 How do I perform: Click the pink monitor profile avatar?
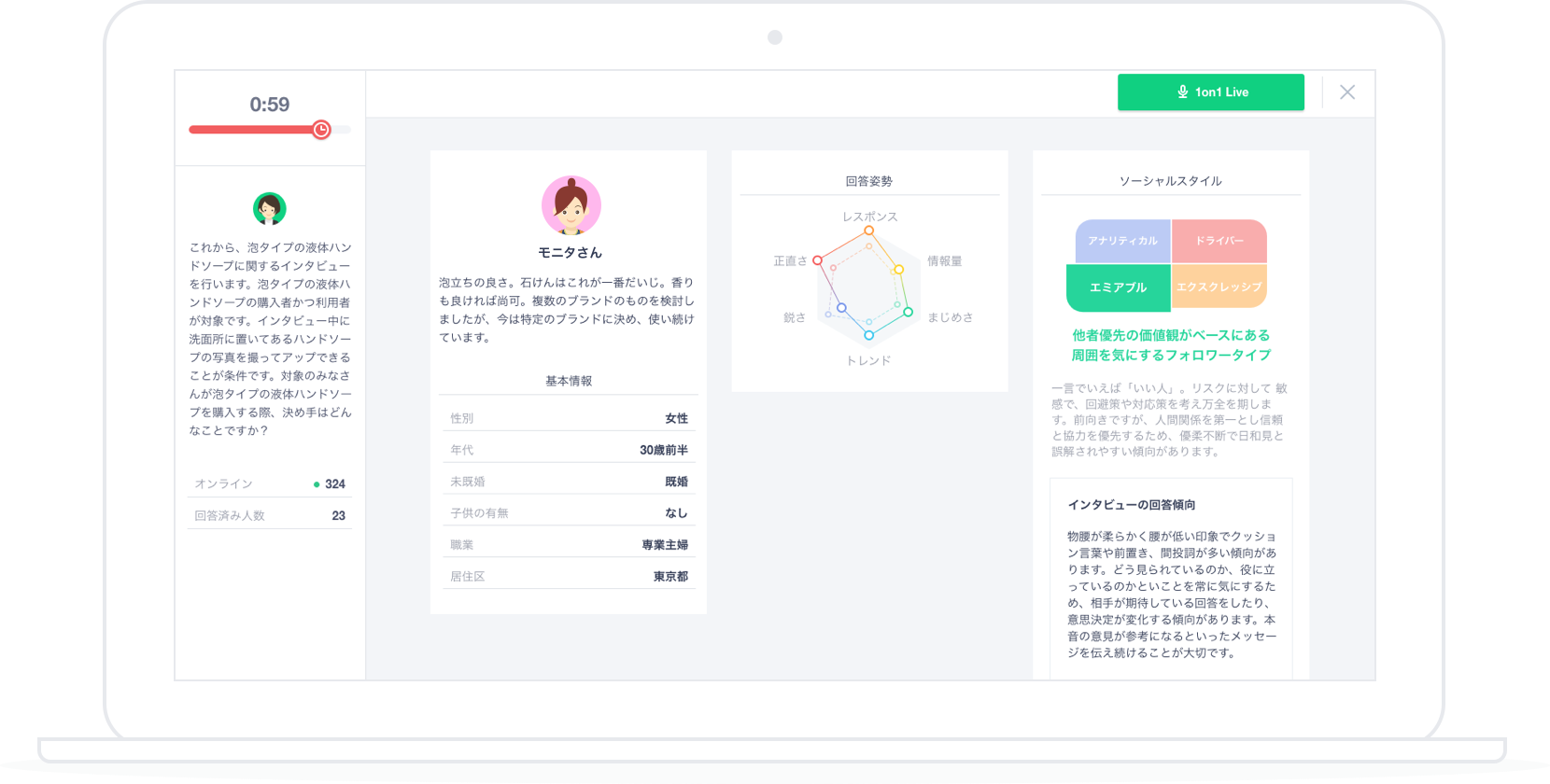[x=571, y=205]
